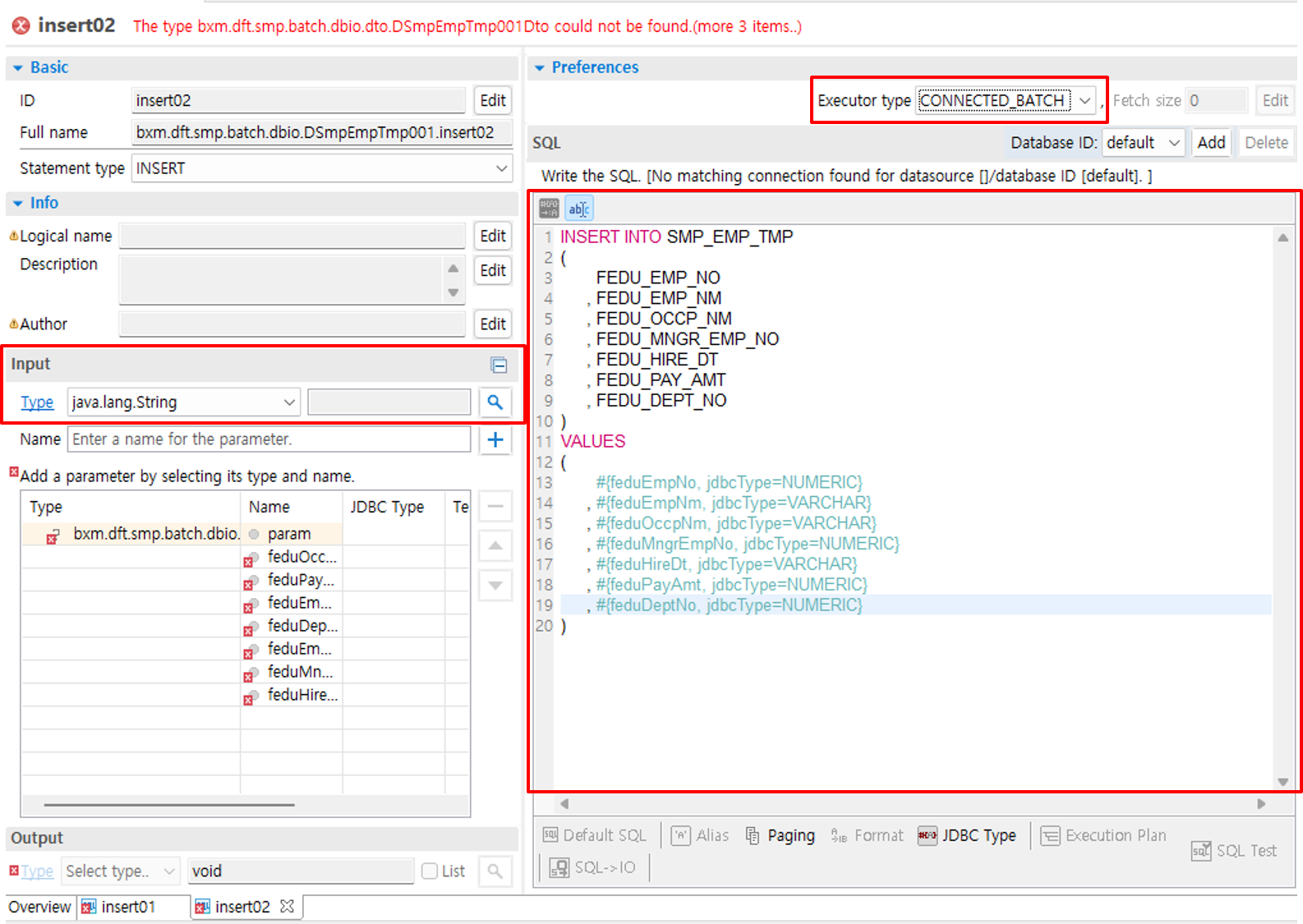Click the SQL editor vertical scrollbar down arrow
Image resolution: width=1303 pixels, height=924 pixels.
pos(1282,782)
